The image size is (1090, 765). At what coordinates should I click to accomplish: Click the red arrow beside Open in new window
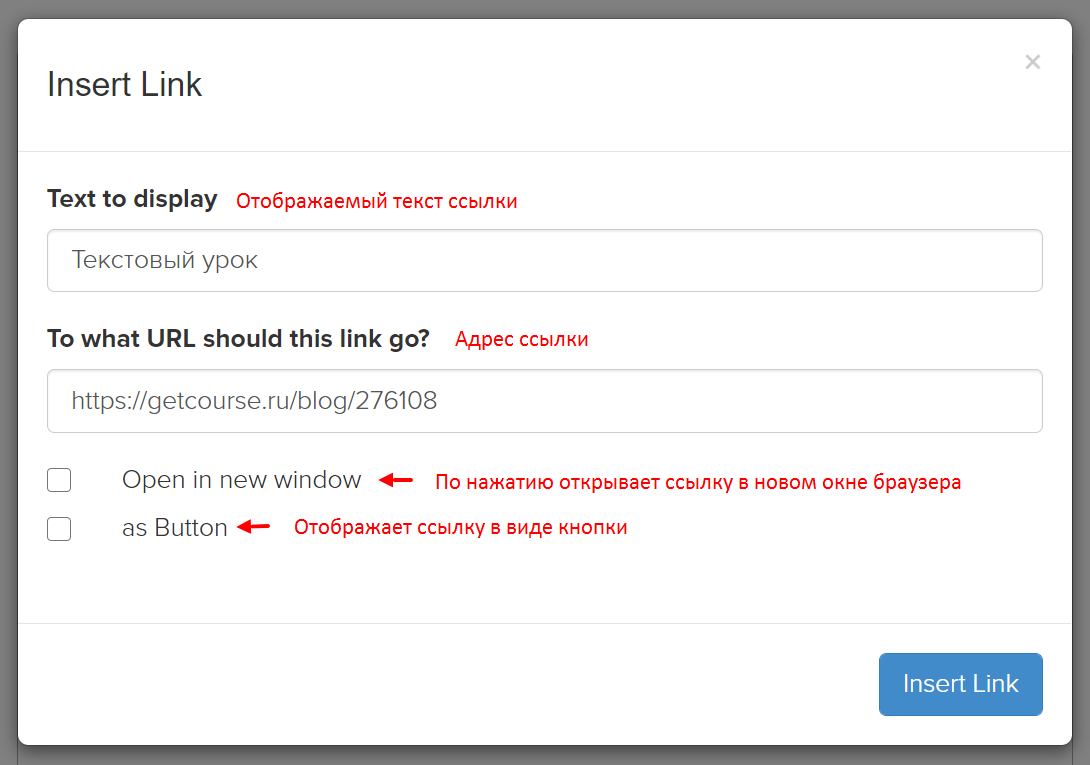pos(396,481)
